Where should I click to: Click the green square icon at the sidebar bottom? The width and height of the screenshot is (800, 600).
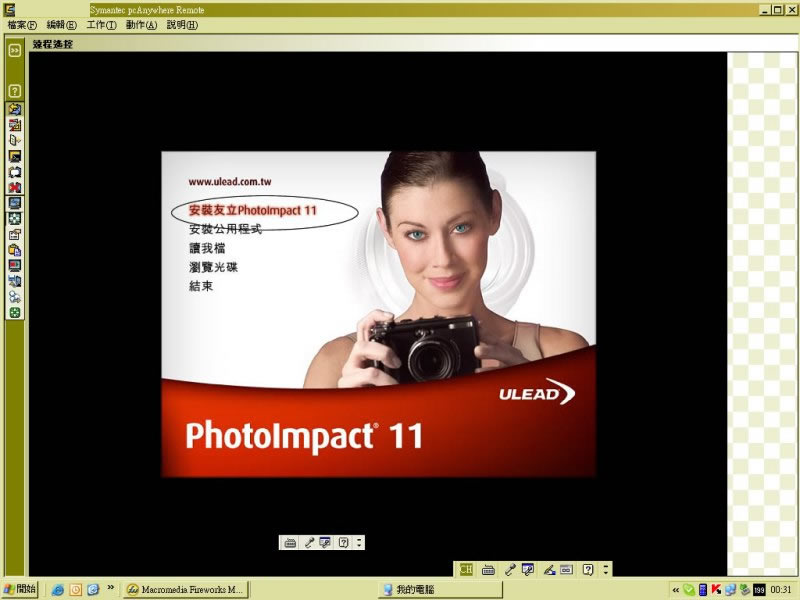click(x=15, y=313)
